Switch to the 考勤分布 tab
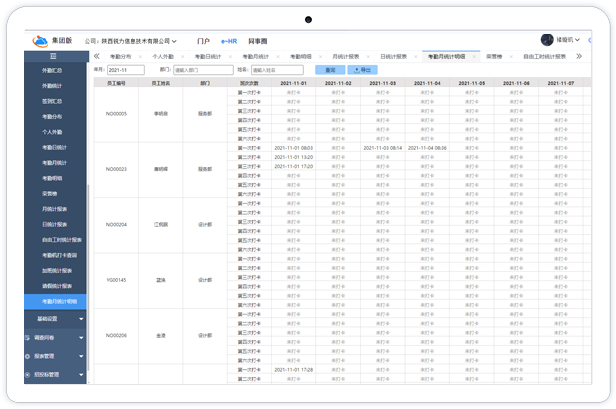The height and width of the screenshot is (409, 616). coord(121,57)
